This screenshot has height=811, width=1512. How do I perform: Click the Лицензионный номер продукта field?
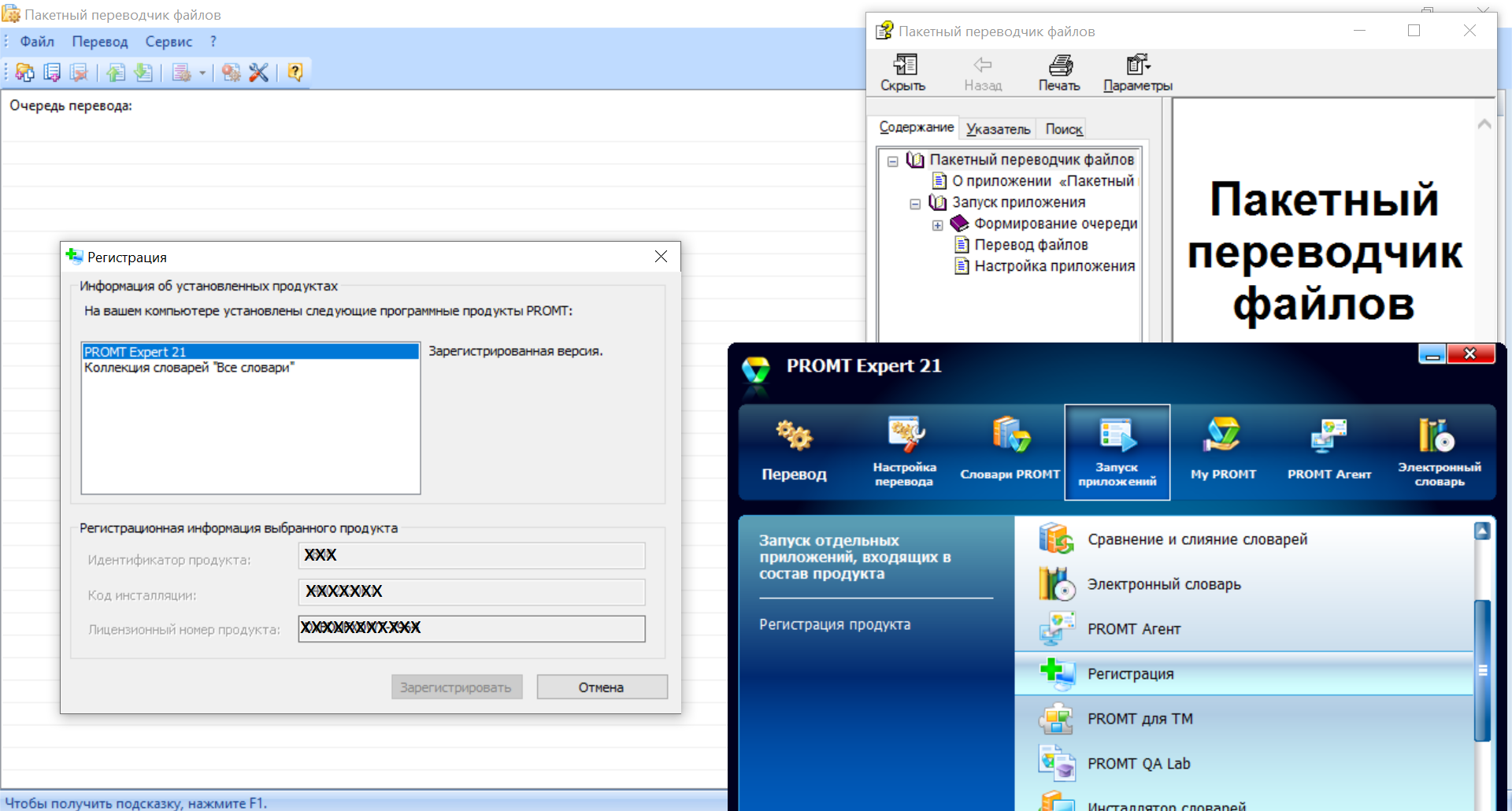coord(472,628)
